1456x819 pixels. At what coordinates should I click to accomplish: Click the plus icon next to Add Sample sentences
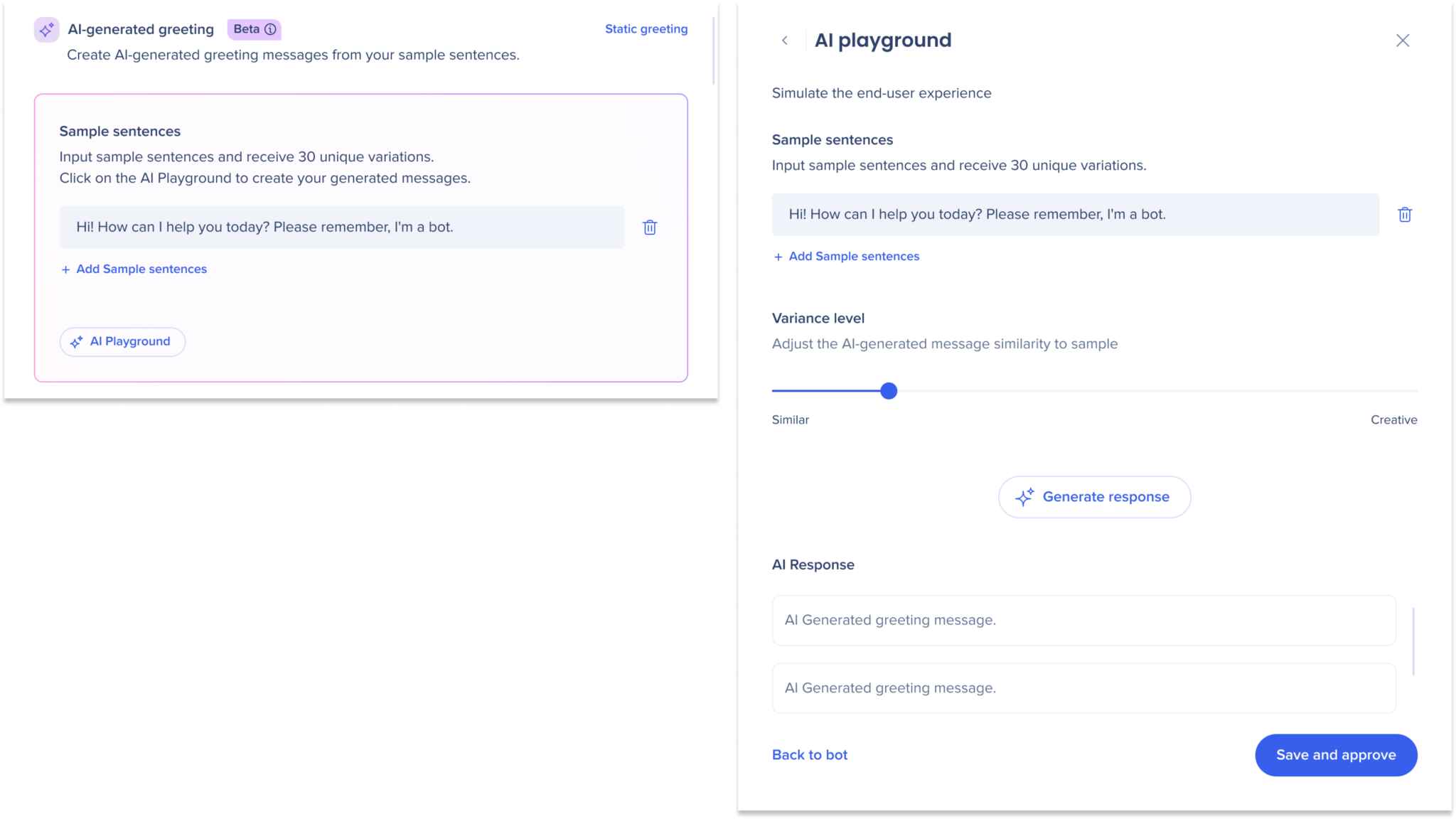[65, 269]
